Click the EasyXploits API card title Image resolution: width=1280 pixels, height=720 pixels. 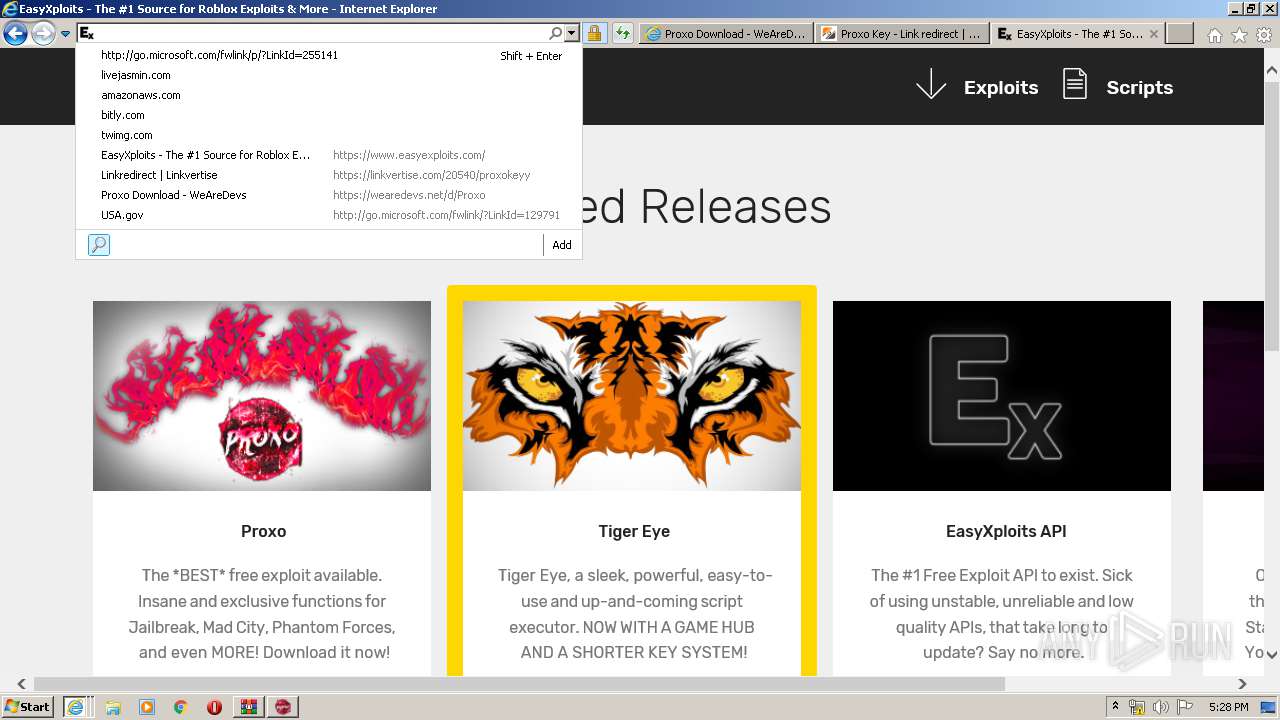click(x=1006, y=531)
